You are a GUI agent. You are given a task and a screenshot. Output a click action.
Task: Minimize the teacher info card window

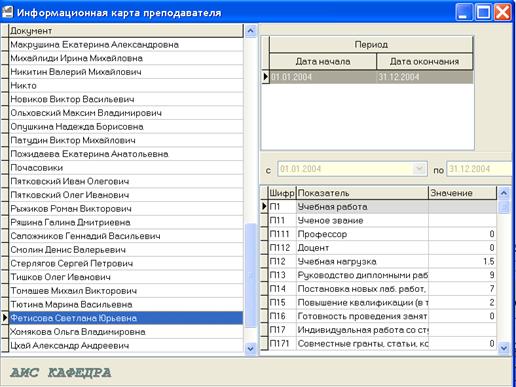click(x=464, y=12)
